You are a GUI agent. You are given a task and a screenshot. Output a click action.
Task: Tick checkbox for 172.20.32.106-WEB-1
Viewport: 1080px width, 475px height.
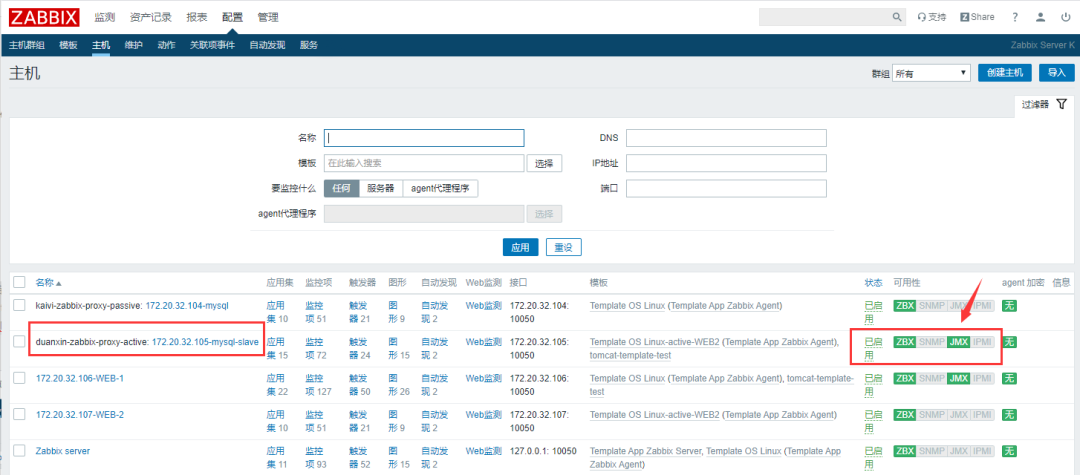(19, 378)
